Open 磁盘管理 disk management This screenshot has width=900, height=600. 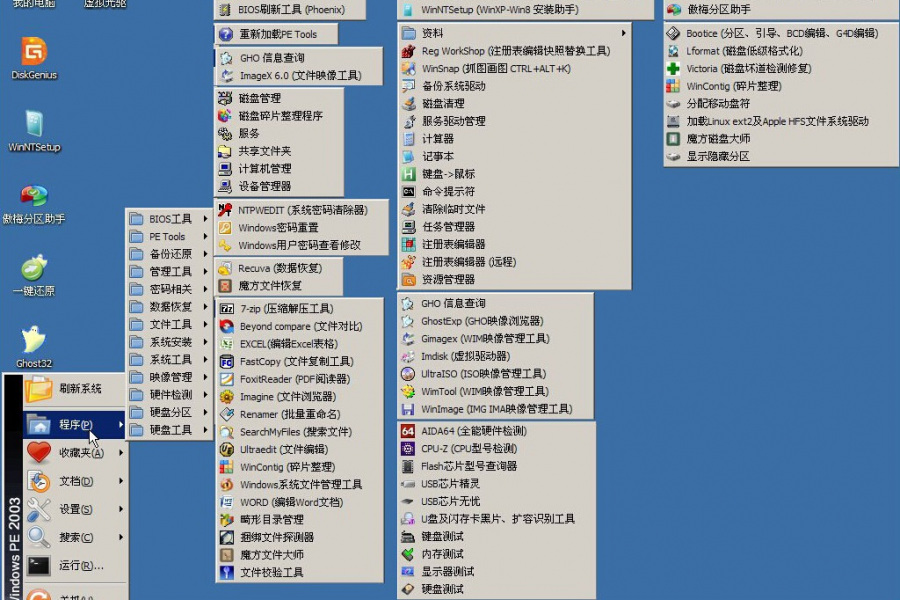tap(279, 98)
